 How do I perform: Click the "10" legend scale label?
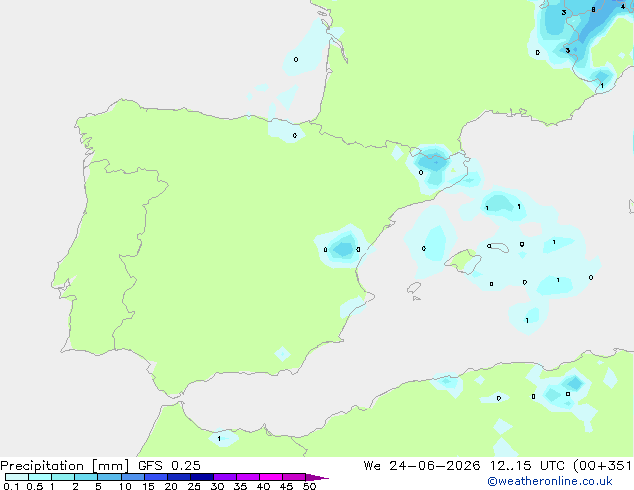[125, 486]
